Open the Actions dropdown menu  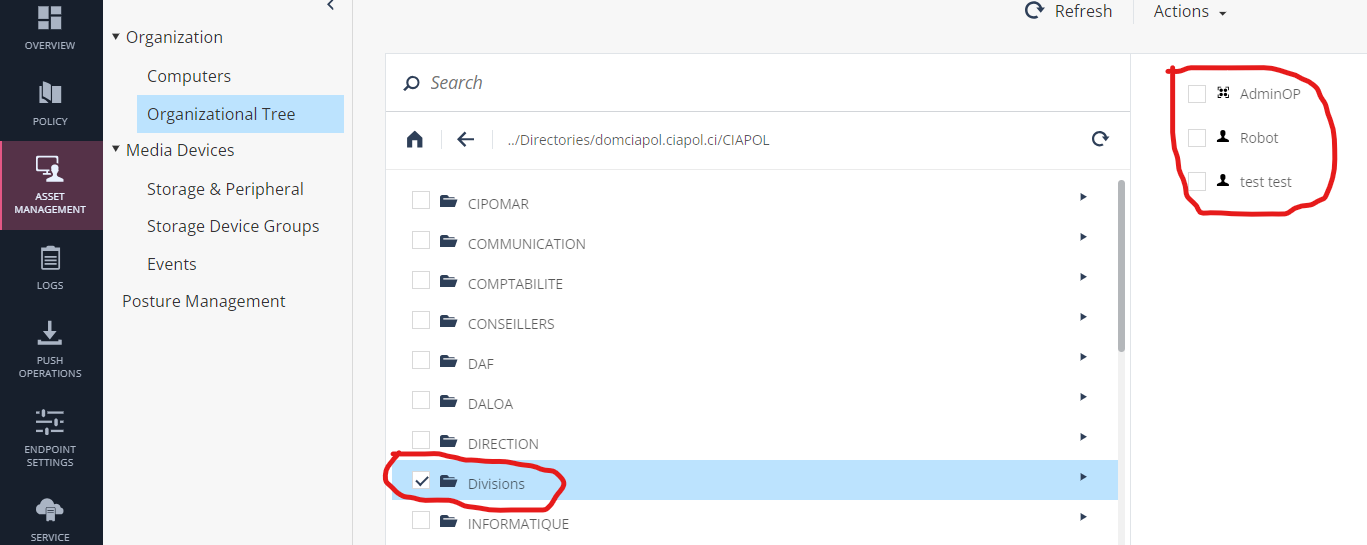point(1190,12)
